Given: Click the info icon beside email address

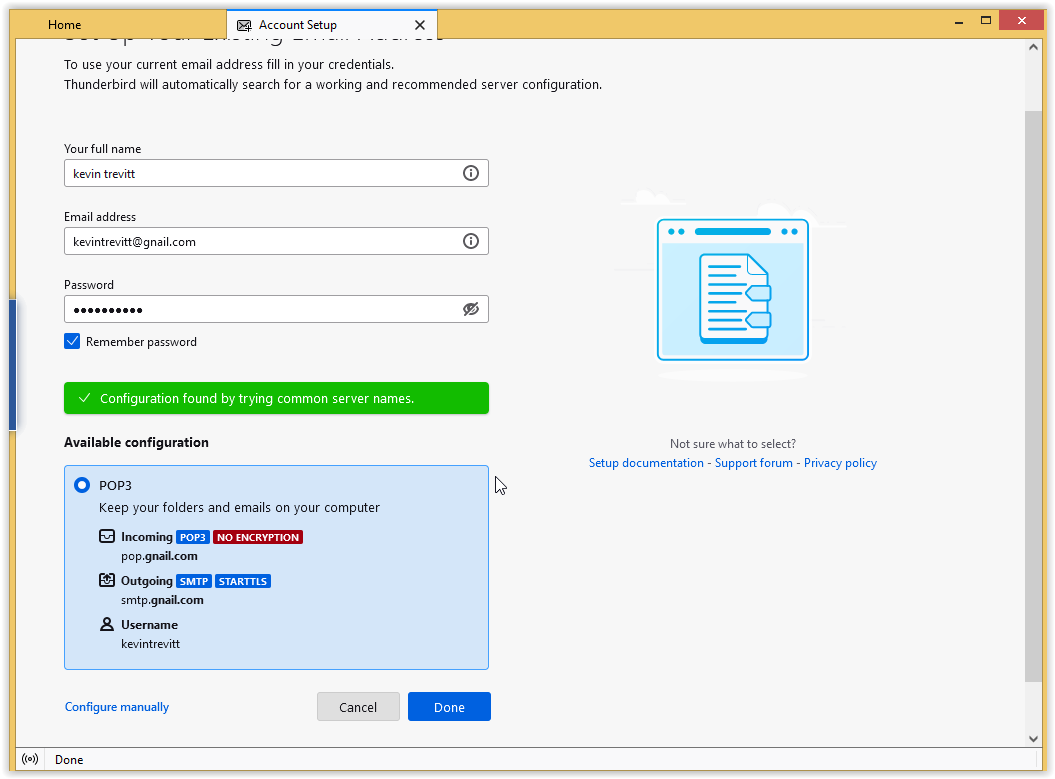Looking at the screenshot, I should point(471,241).
